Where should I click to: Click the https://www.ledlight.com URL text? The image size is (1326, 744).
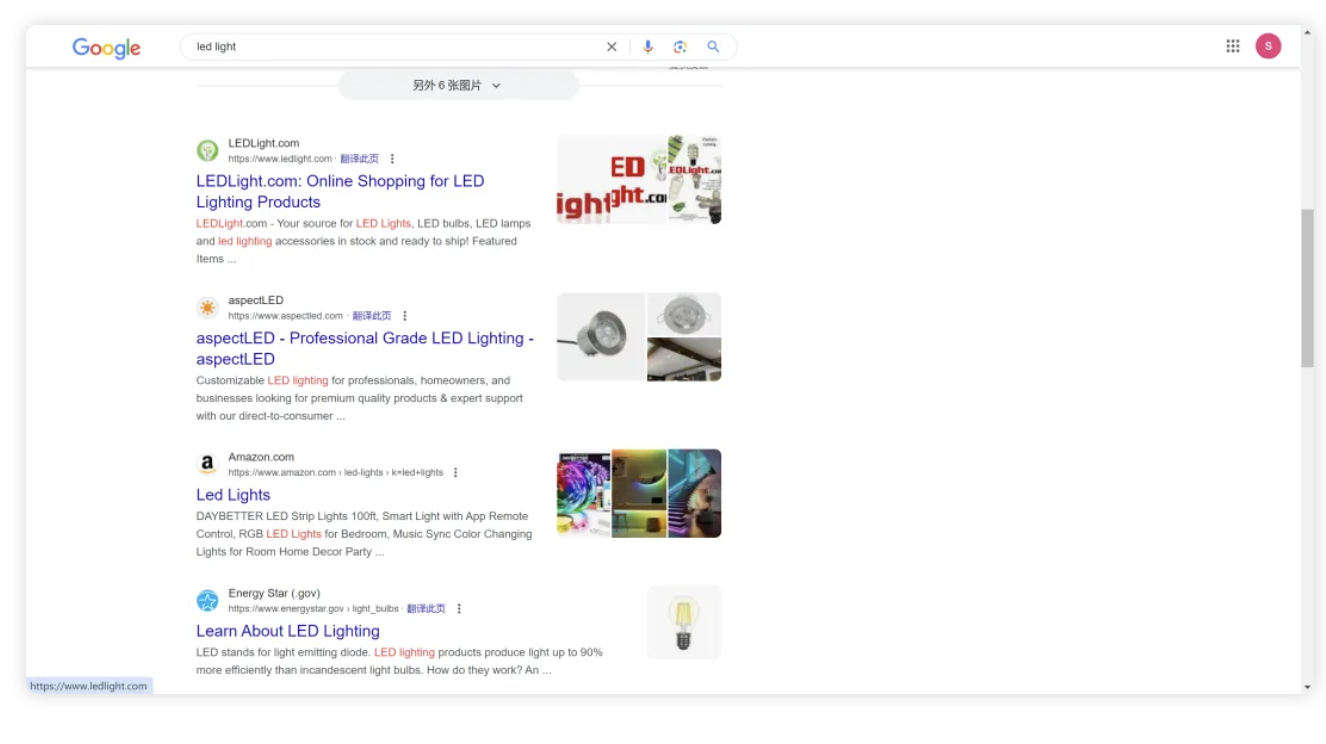(280, 159)
